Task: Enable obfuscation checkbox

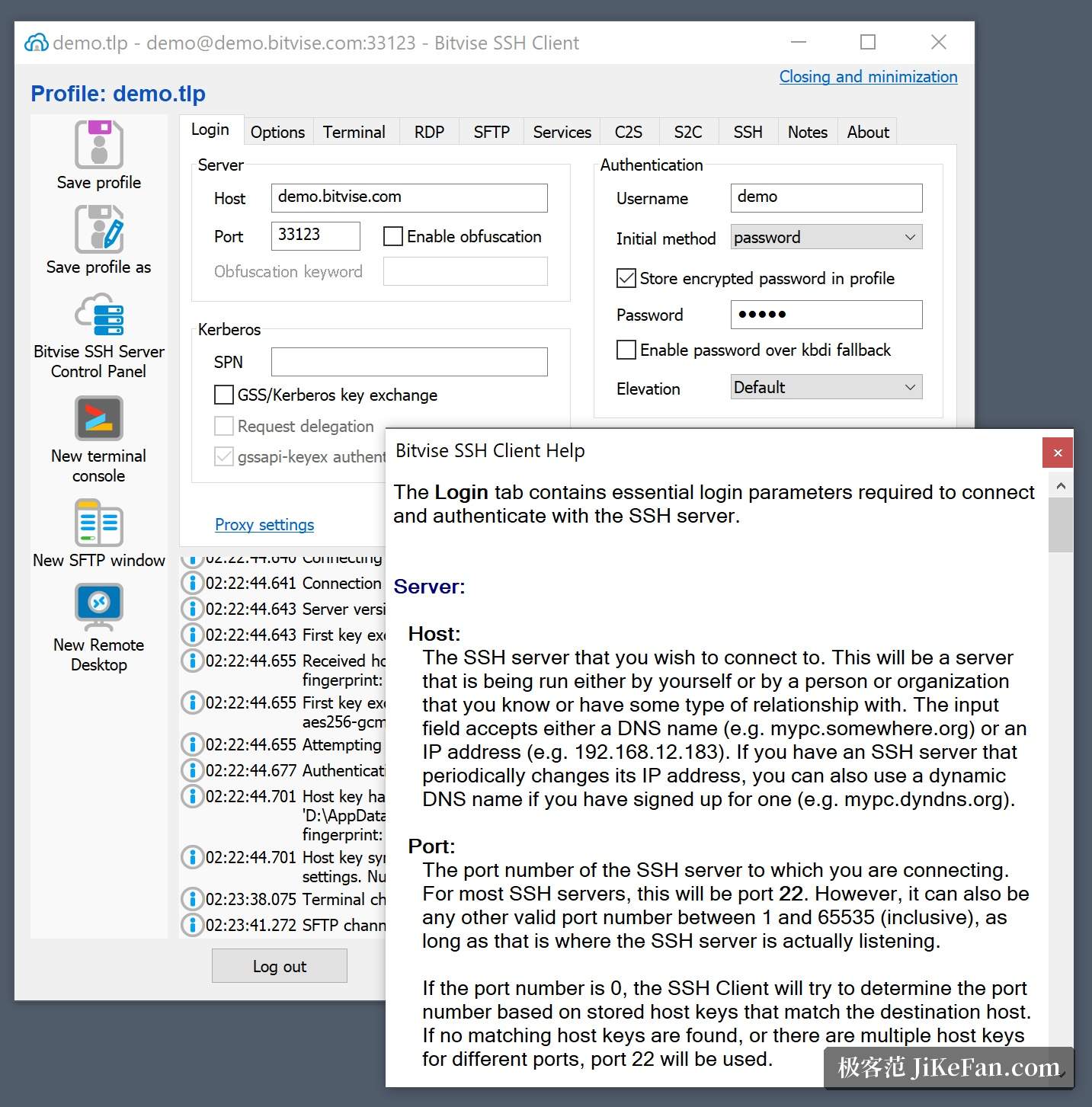Action: click(393, 236)
